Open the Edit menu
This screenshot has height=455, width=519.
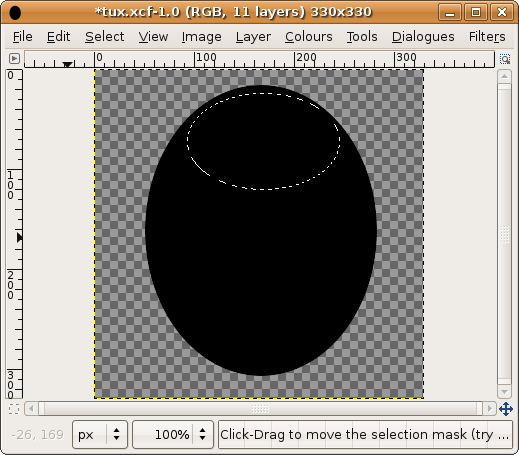(x=58, y=37)
